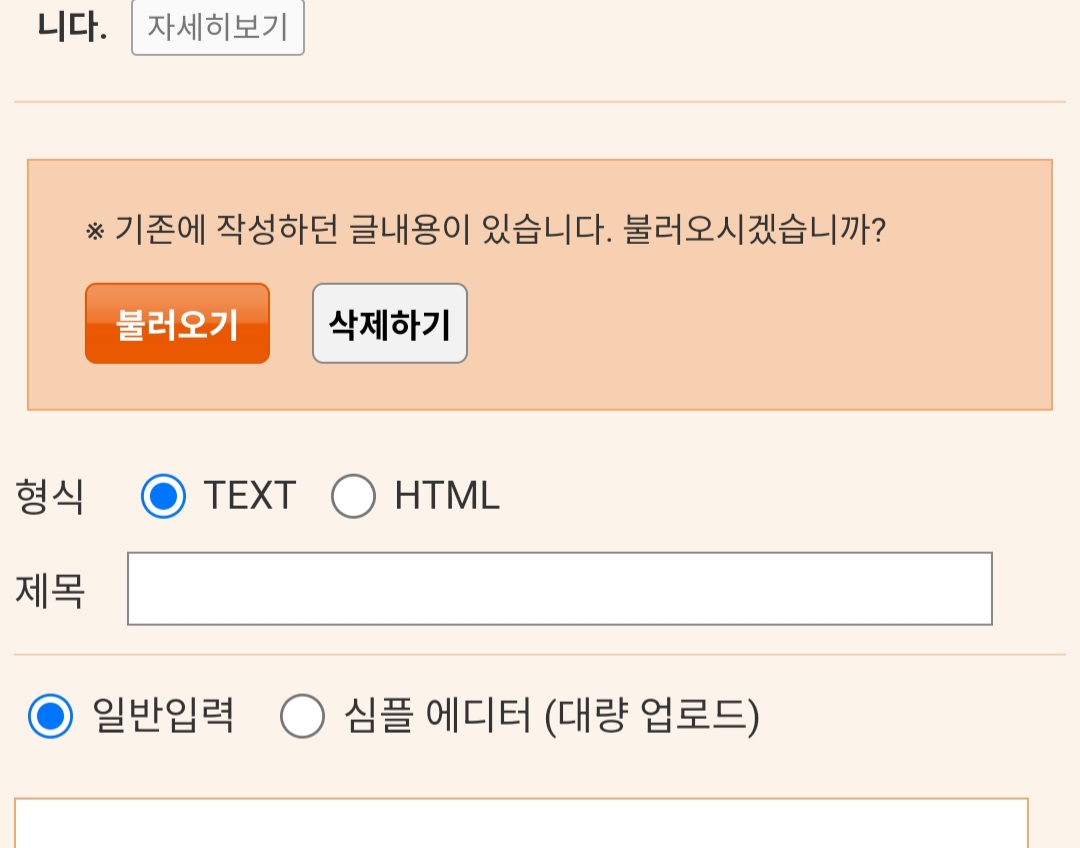Image resolution: width=1080 pixels, height=848 pixels.
Task: Click the 제목 field label
Action: coord(50,591)
